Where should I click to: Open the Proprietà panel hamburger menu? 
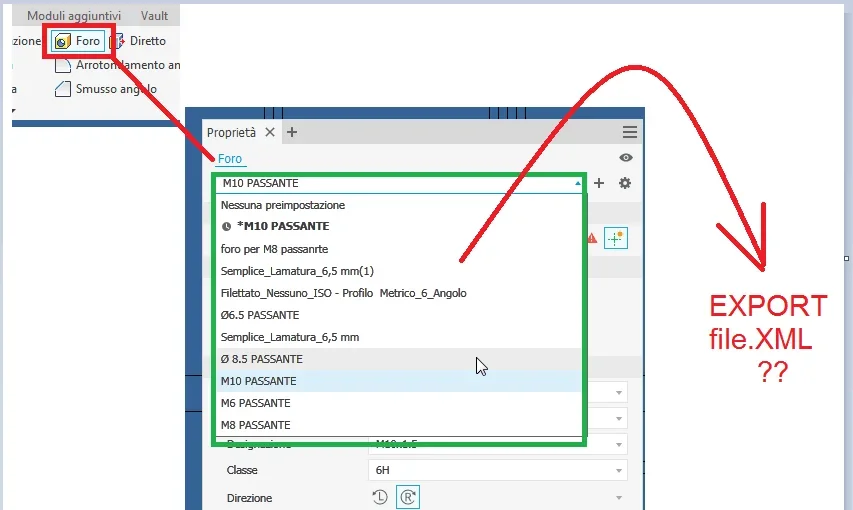(630, 132)
